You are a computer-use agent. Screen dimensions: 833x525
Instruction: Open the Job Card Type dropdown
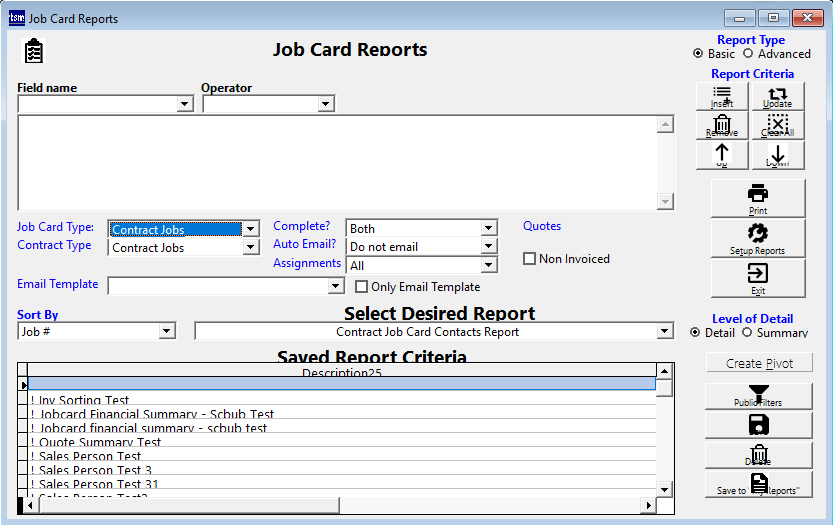coord(251,229)
